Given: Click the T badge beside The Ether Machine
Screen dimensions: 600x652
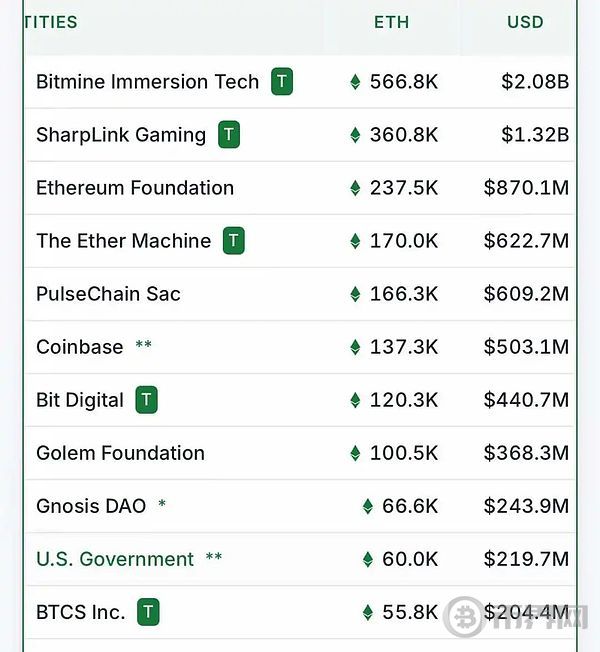Looking at the screenshot, I should (234, 240).
